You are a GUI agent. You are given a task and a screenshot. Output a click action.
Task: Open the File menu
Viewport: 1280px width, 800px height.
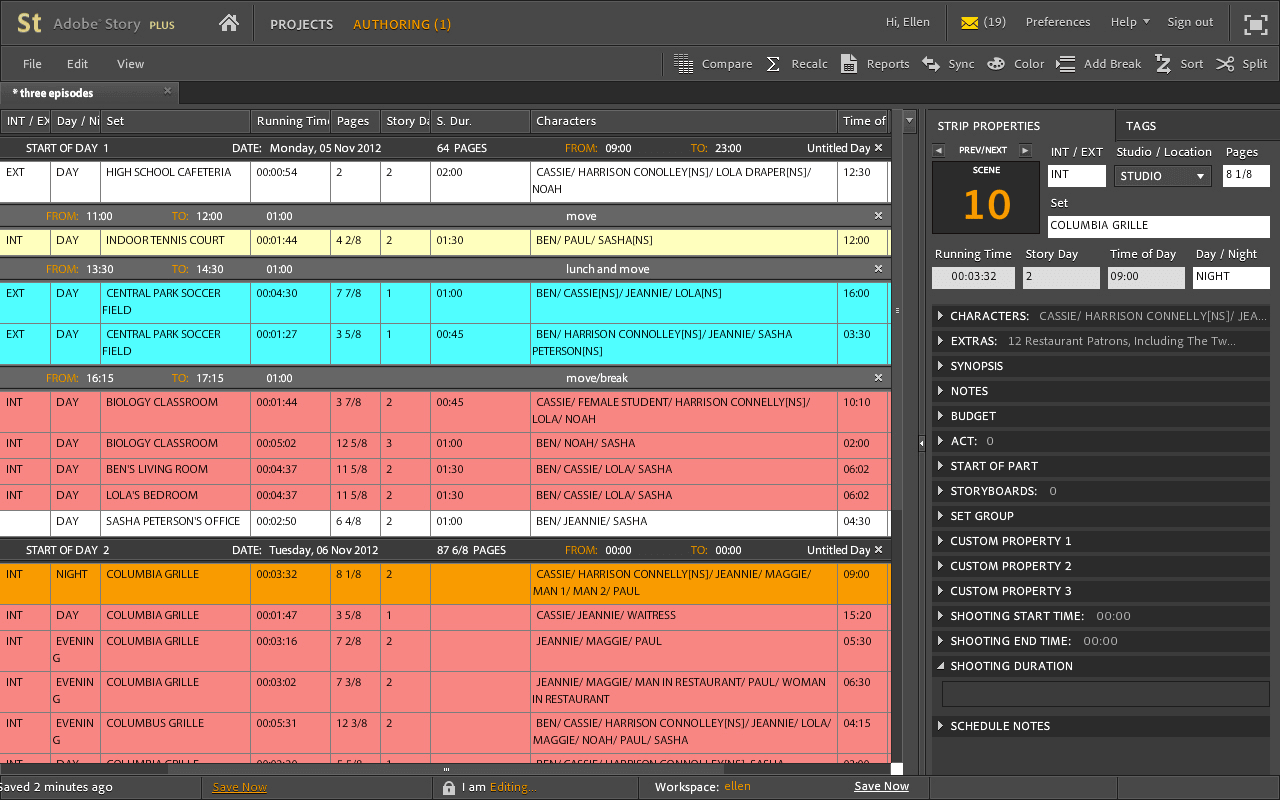click(x=32, y=64)
